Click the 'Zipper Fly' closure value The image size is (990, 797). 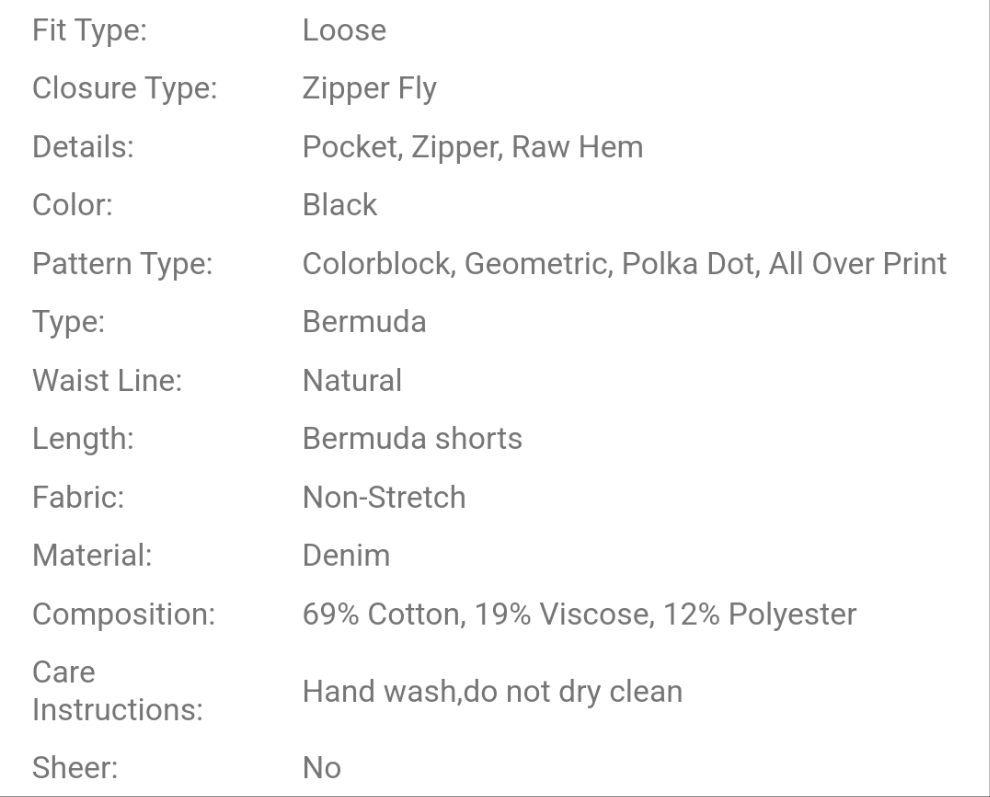pyautogui.click(x=369, y=89)
